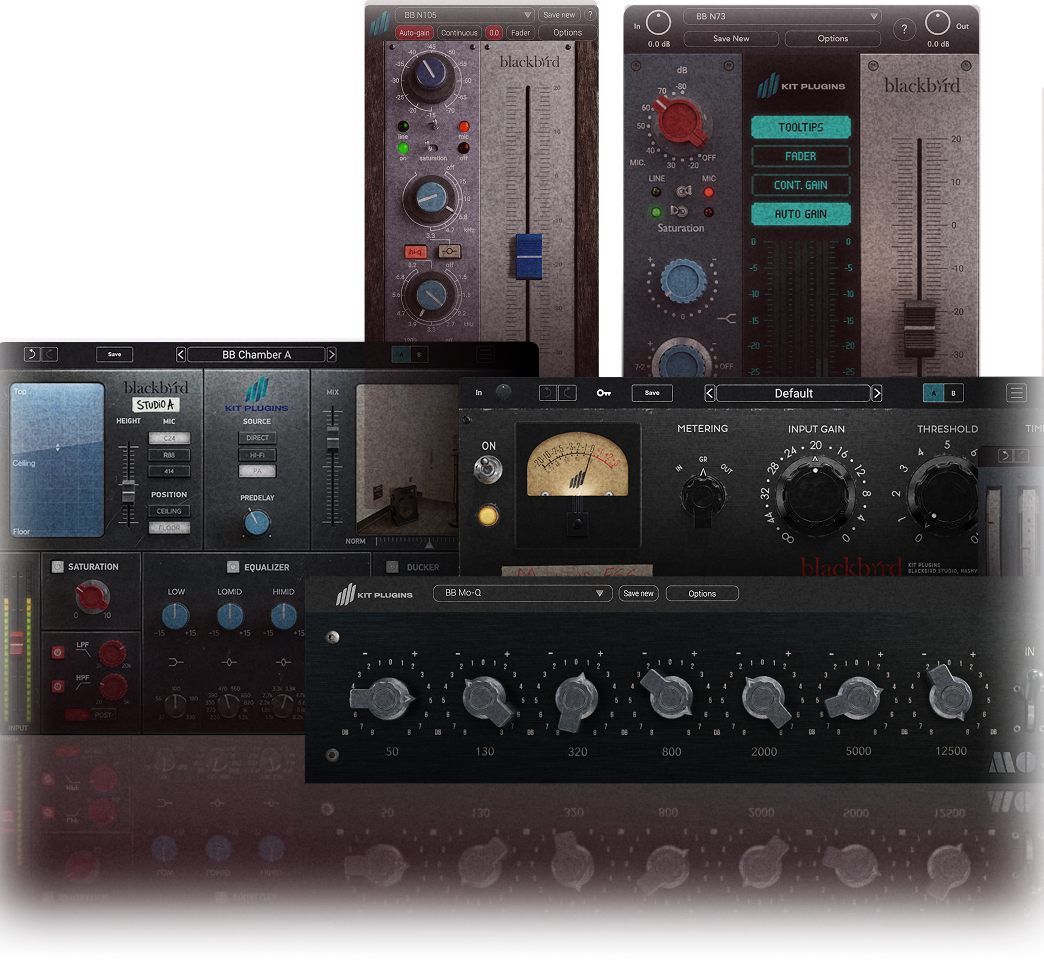Image resolution: width=1044 pixels, height=972 pixels.
Task: Expand the BB N105 preset dropdown
Action: pos(527,15)
